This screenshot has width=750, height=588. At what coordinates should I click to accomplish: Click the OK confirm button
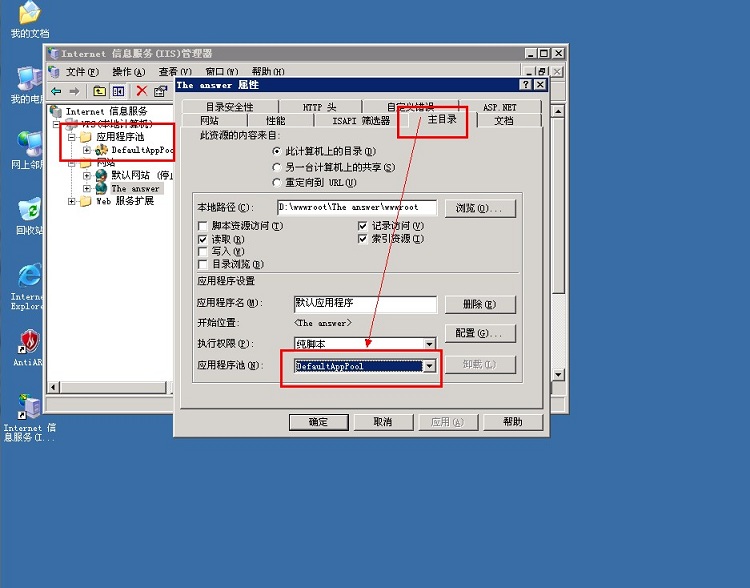click(x=319, y=422)
